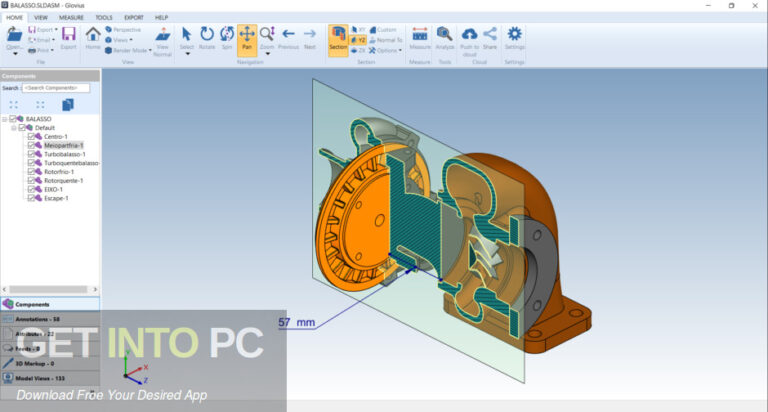
Task: Activate the Select arrow tool
Action: [186, 34]
